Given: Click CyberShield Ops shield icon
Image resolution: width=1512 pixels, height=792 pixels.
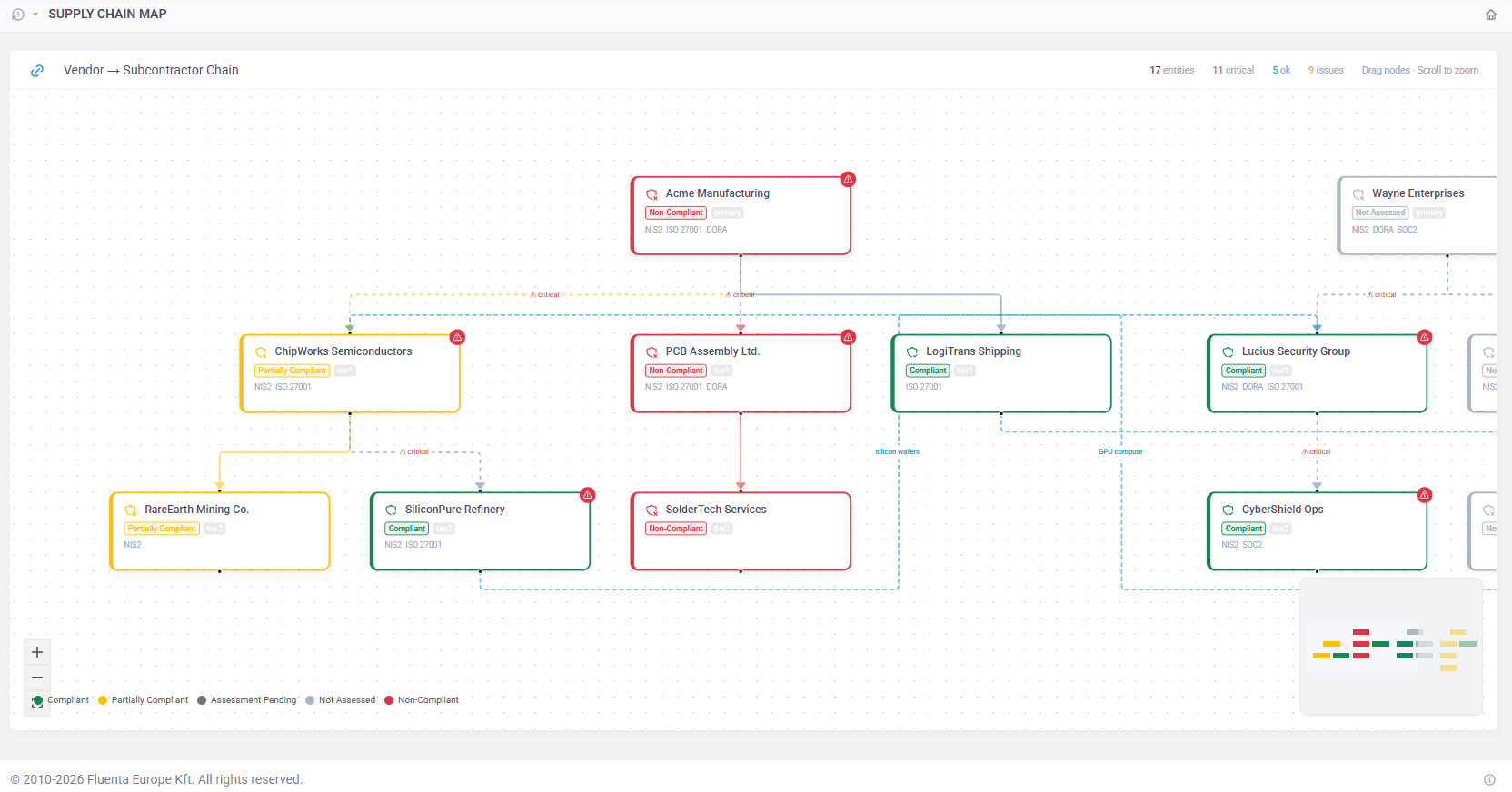Looking at the screenshot, I should pos(1228,510).
